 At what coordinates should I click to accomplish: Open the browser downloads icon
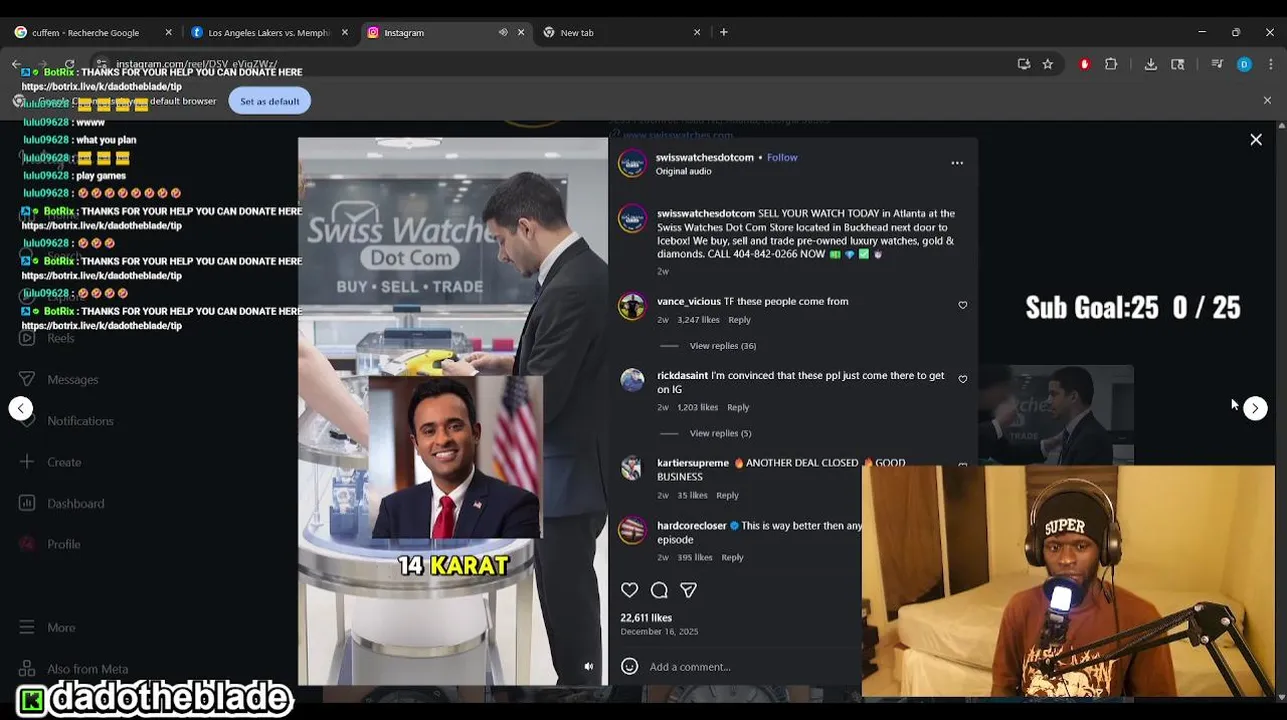(1151, 64)
